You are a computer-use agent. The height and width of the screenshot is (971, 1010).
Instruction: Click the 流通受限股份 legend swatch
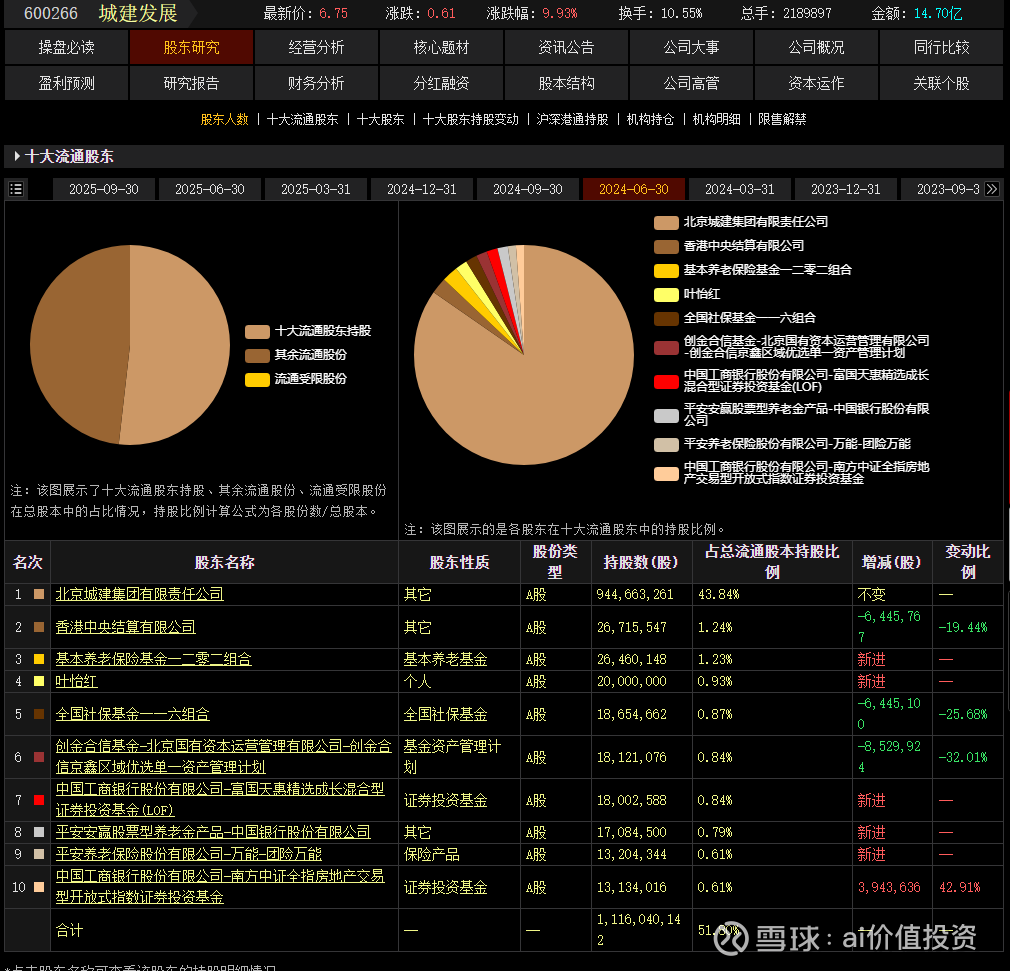(257, 380)
